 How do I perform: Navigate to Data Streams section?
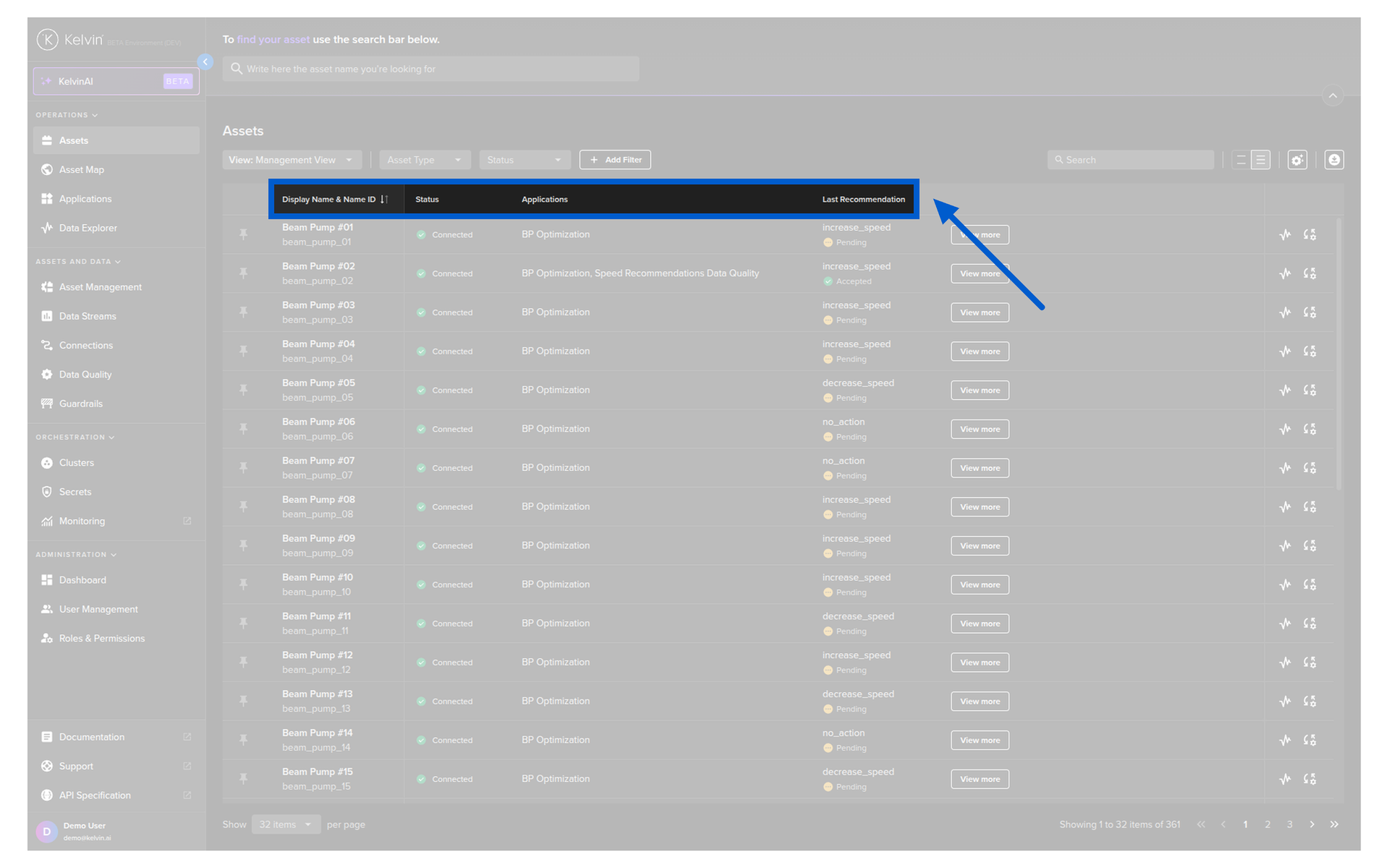[88, 316]
